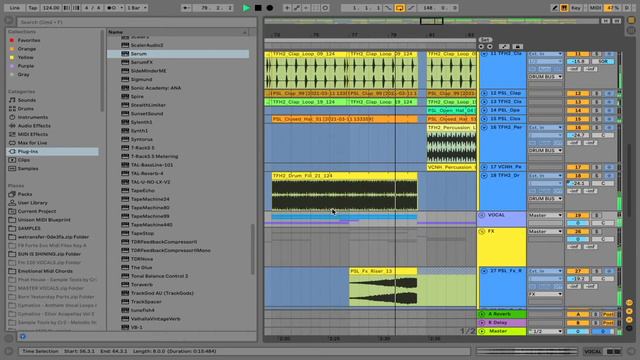Select the Plug-Ins category

click(53, 151)
